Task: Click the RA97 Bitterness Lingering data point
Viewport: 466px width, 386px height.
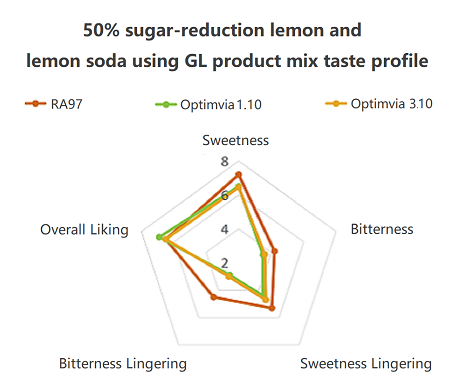Action: (x=214, y=297)
